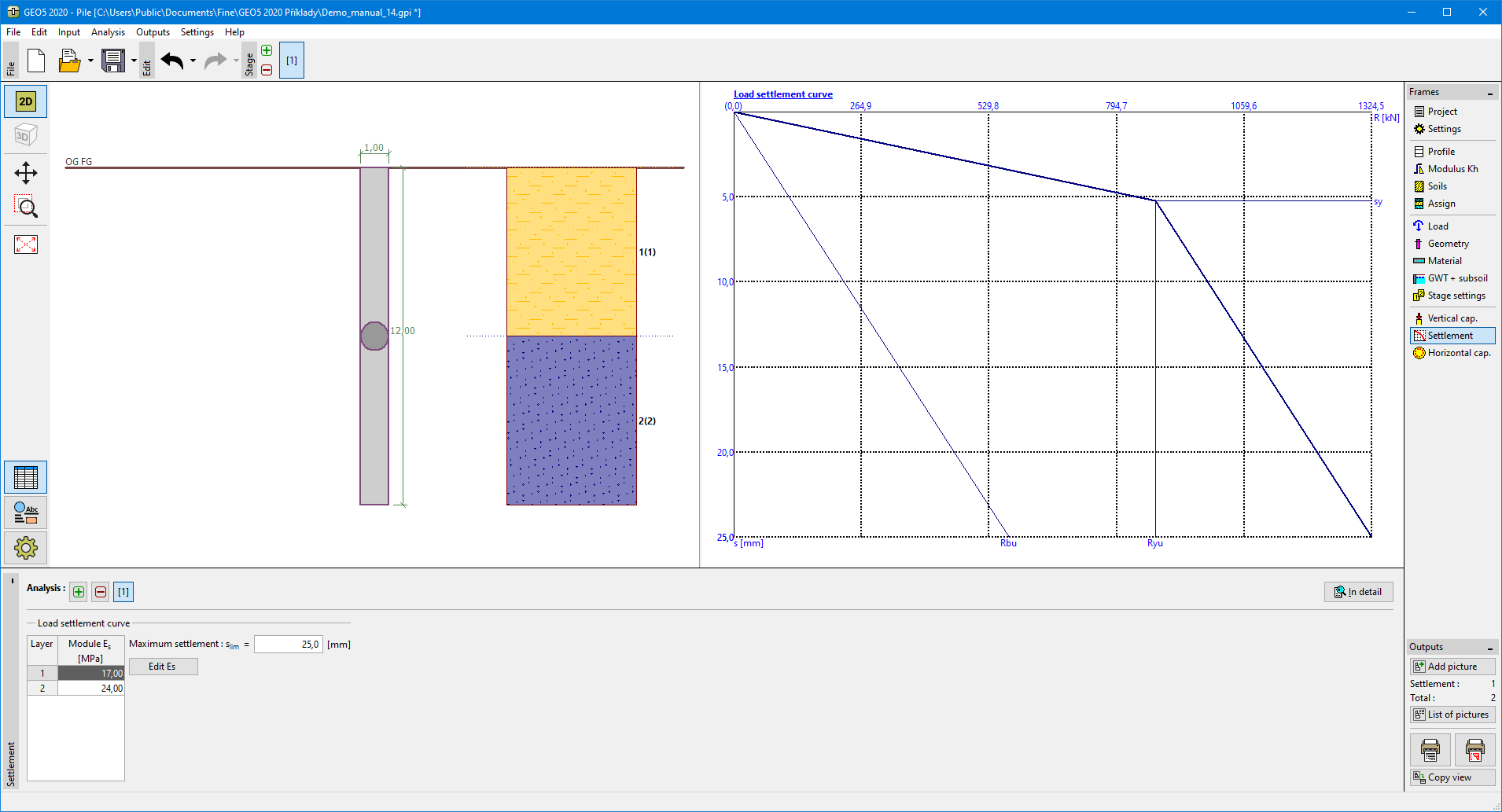Open the dropdown next to open file
This screenshot has height=812, width=1502.
(x=90, y=61)
